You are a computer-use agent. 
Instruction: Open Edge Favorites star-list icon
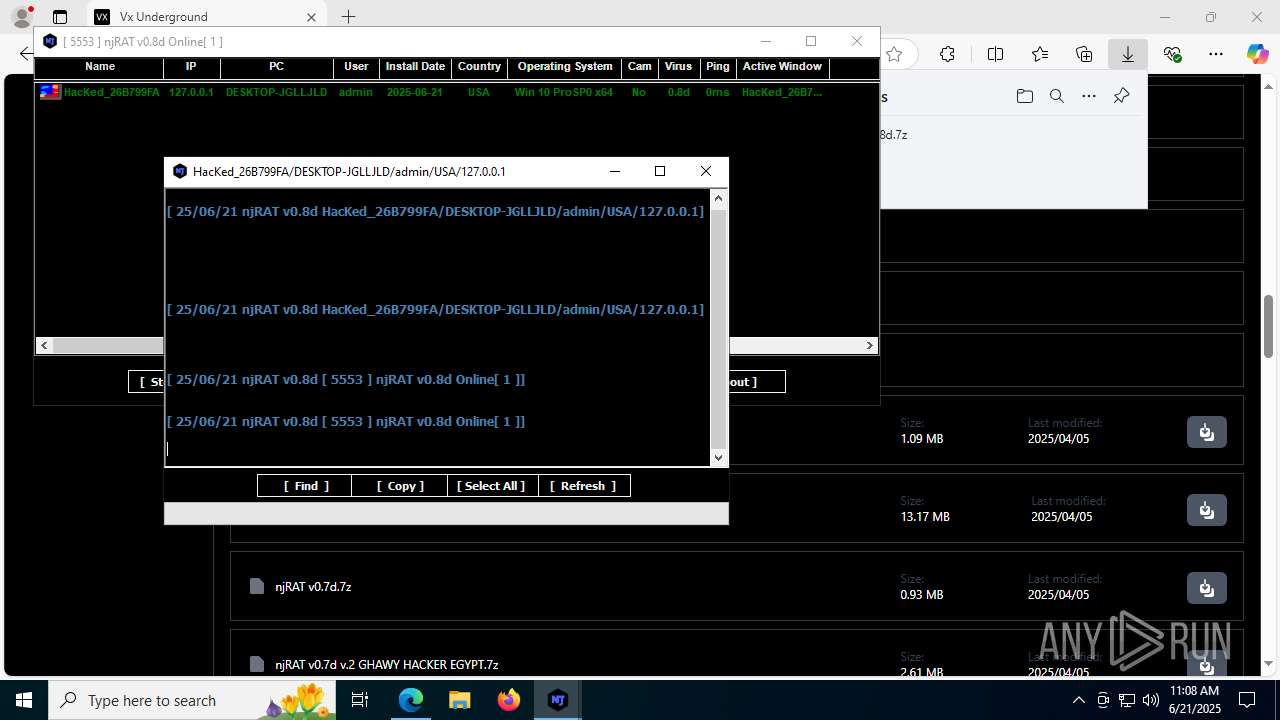pos(1040,54)
